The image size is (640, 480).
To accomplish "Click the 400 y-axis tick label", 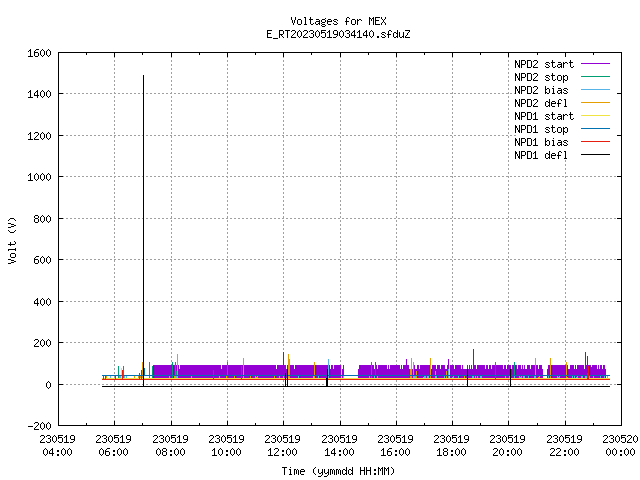I will click(42, 302).
